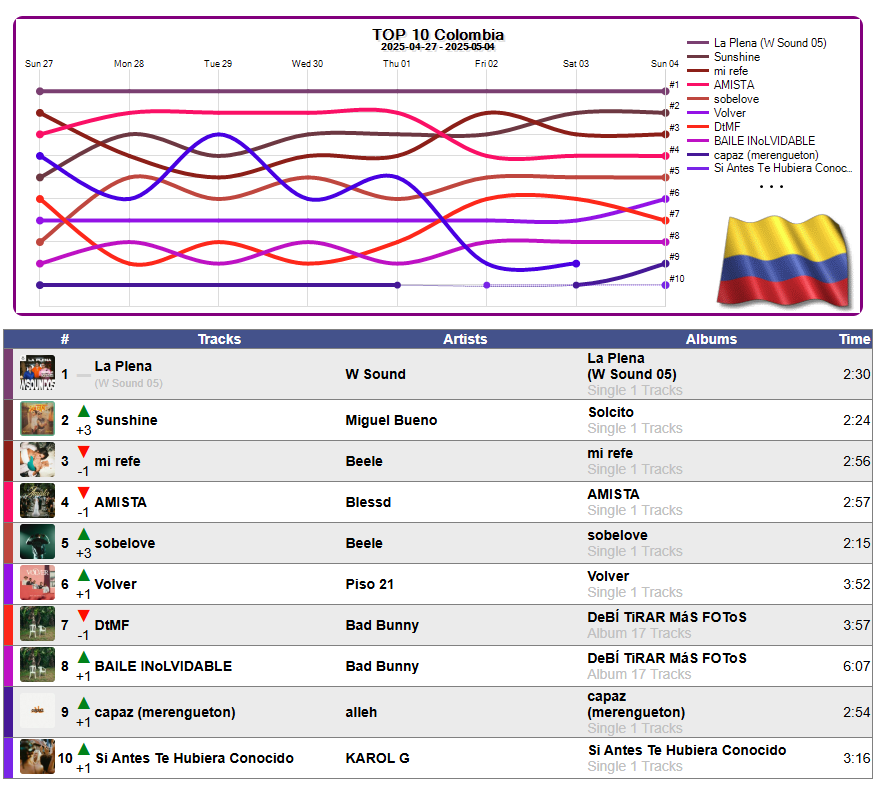Click Sun 27 date label on chart
The height and width of the screenshot is (787, 880).
pyautogui.click(x=39, y=63)
